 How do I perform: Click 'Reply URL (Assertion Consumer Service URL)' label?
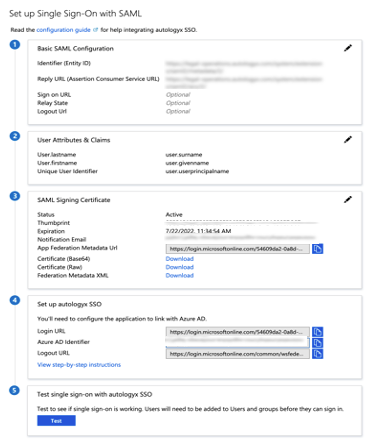98,79
